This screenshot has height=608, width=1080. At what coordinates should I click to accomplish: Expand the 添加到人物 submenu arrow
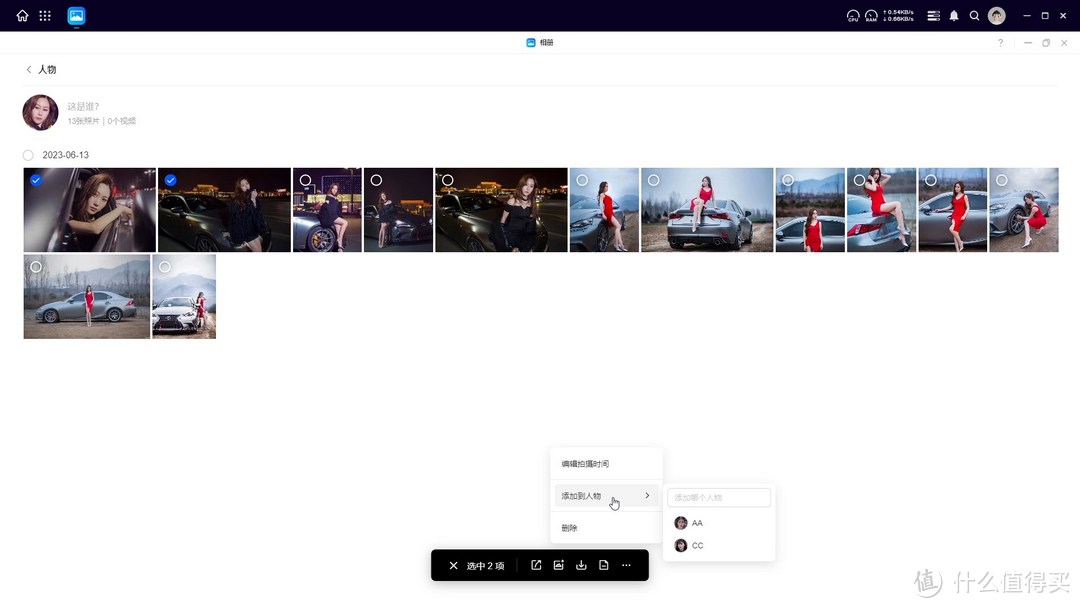pyautogui.click(x=647, y=496)
